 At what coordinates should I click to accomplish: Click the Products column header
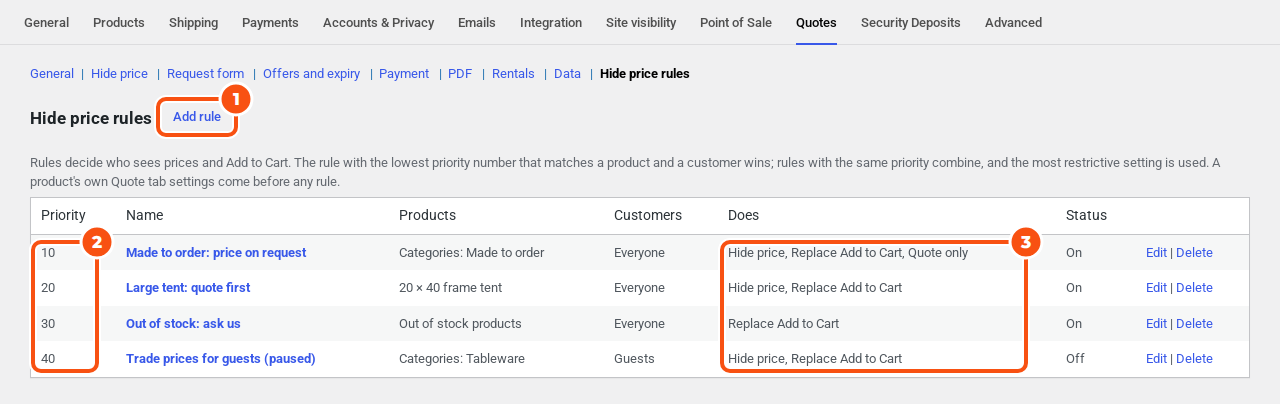click(427, 216)
